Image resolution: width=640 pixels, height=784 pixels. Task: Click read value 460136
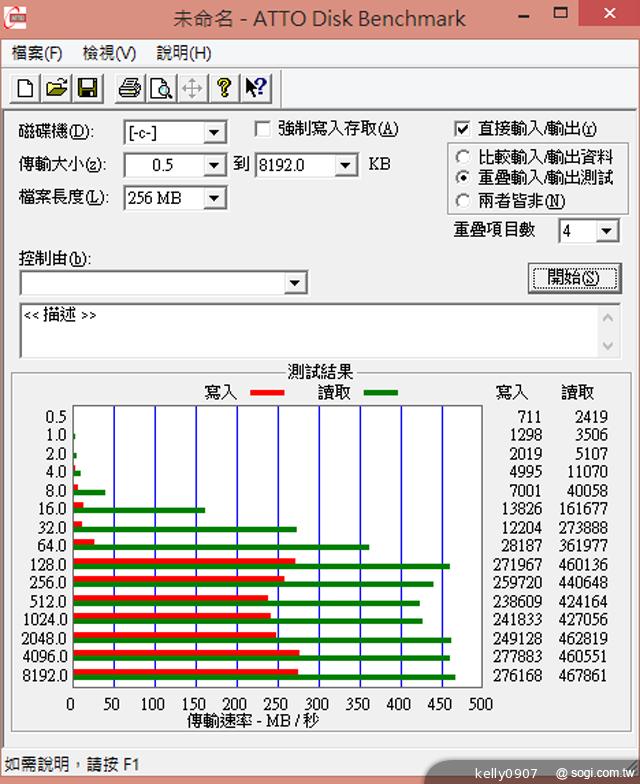583,564
